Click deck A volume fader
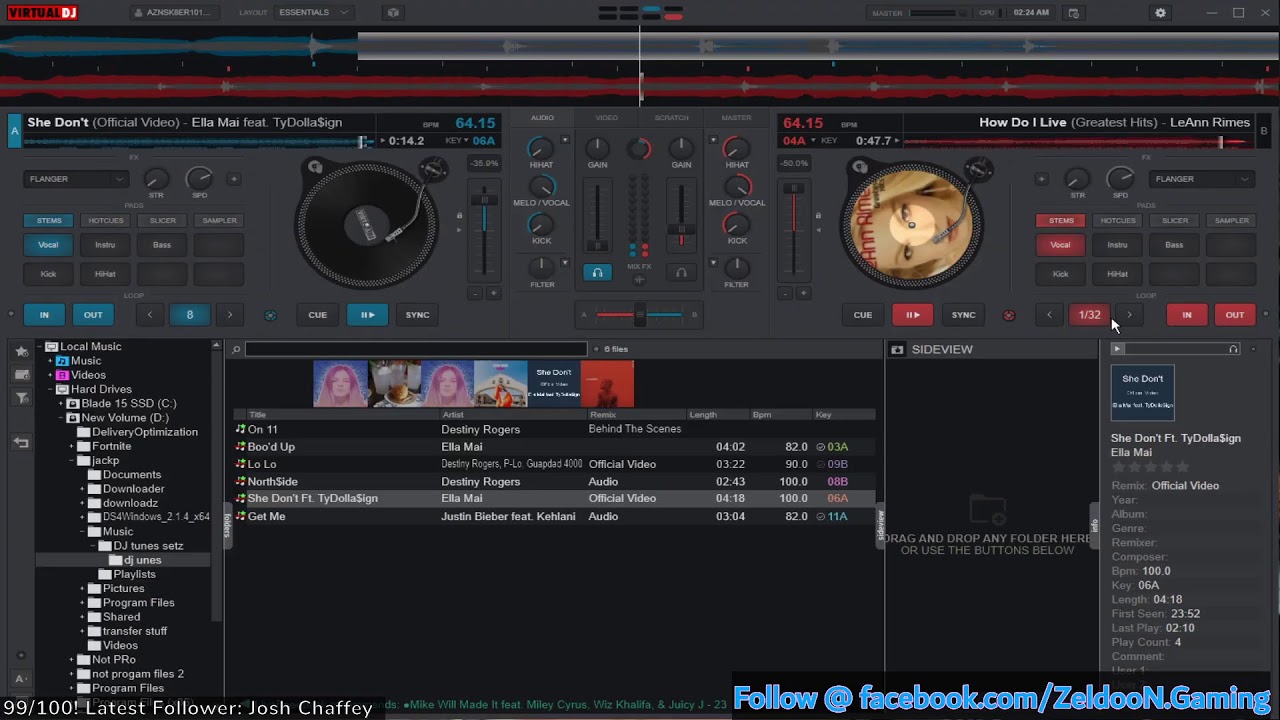This screenshot has width=1280, height=720. (x=597, y=218)
